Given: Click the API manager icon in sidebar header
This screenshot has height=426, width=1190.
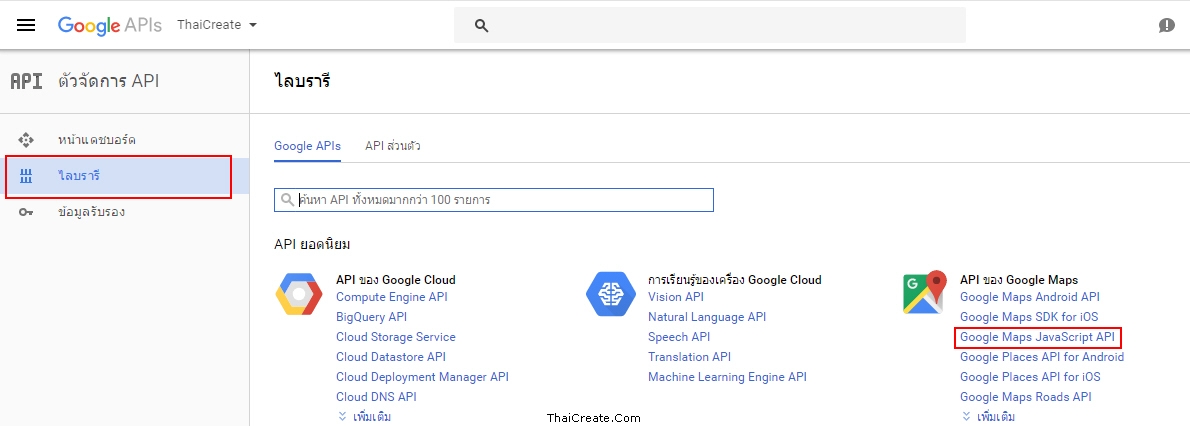Looking at the screenshot, I should pyautogui.click(x=27, y=81).
